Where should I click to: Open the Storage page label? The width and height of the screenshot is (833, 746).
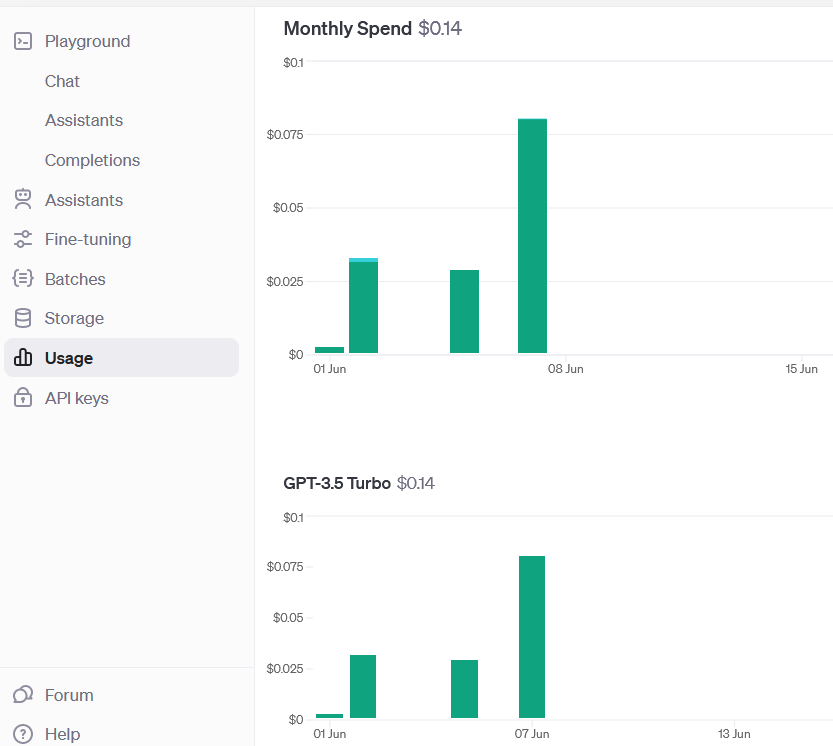coord(74,318)
